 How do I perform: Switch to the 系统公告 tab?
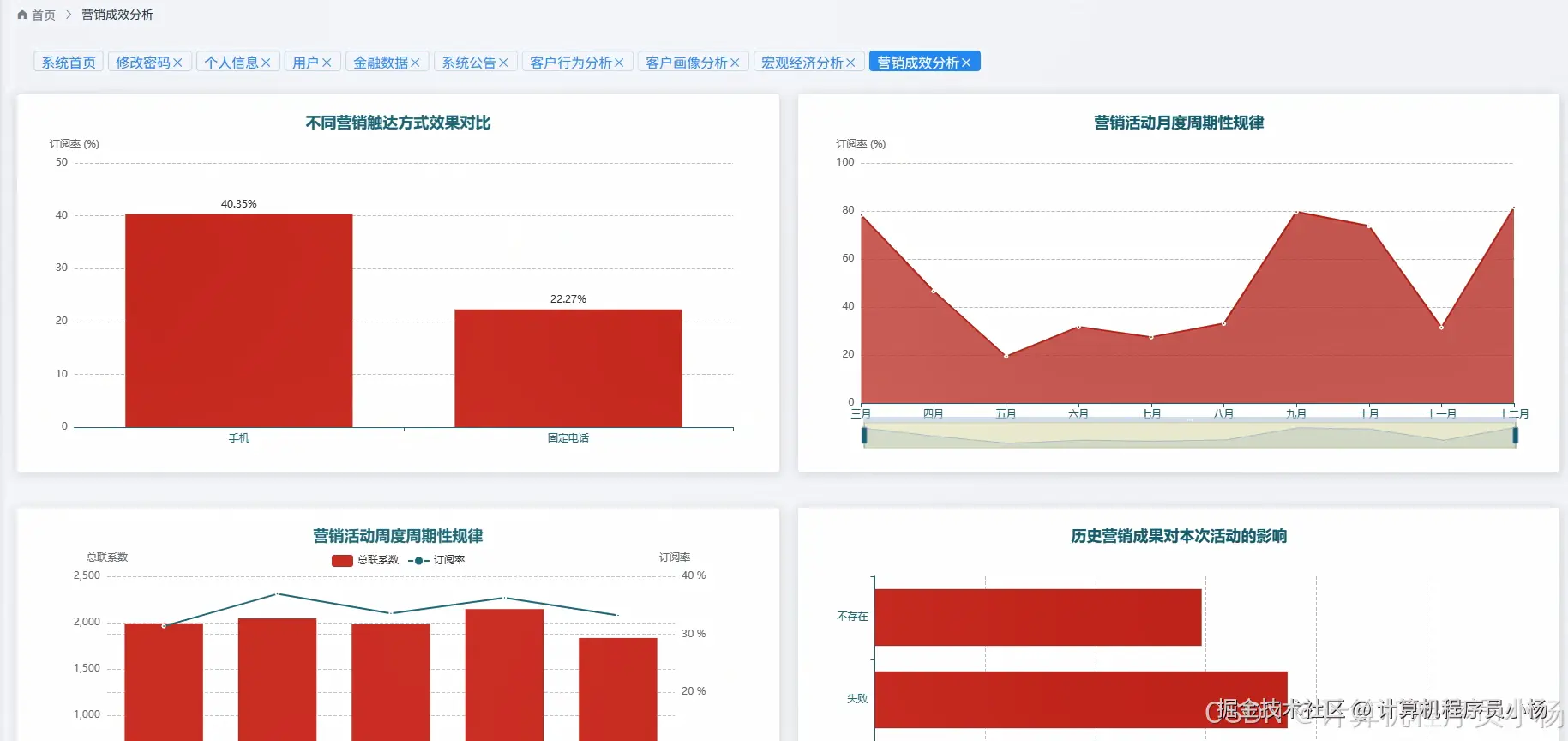(x=469, y=63)
